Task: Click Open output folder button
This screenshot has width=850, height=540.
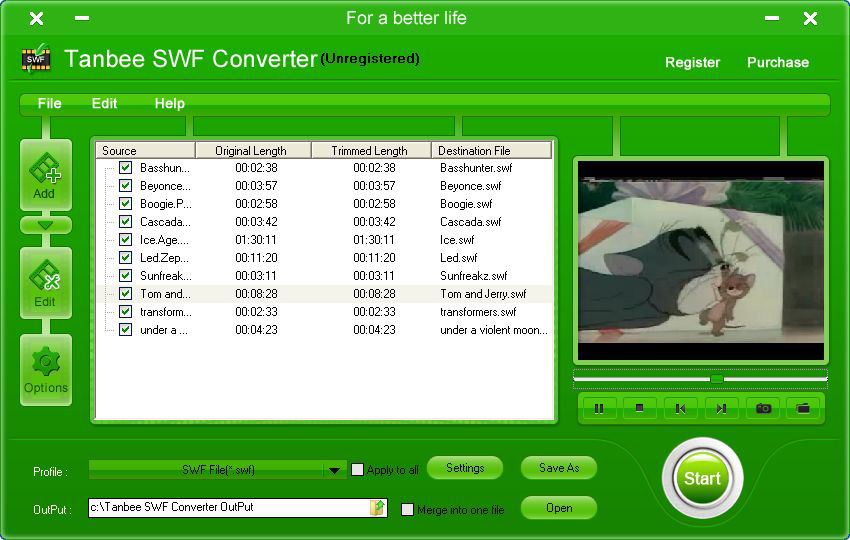Action: pyautogui.click(x=559, y=508)
